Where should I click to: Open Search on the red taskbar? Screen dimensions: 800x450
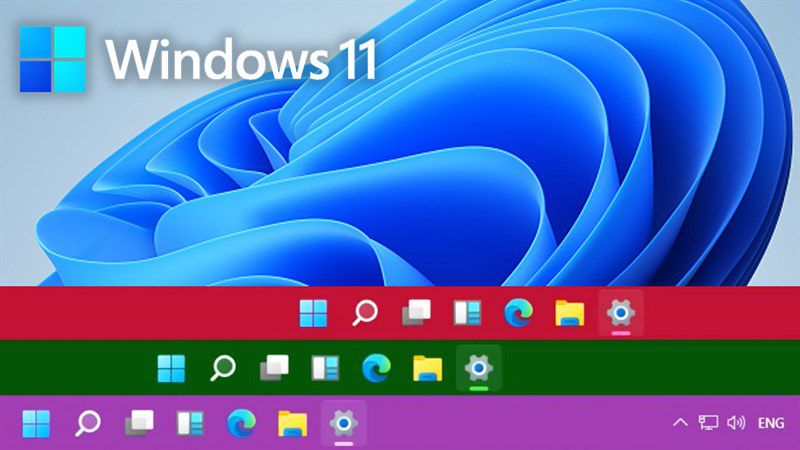[x=365, y=312]
